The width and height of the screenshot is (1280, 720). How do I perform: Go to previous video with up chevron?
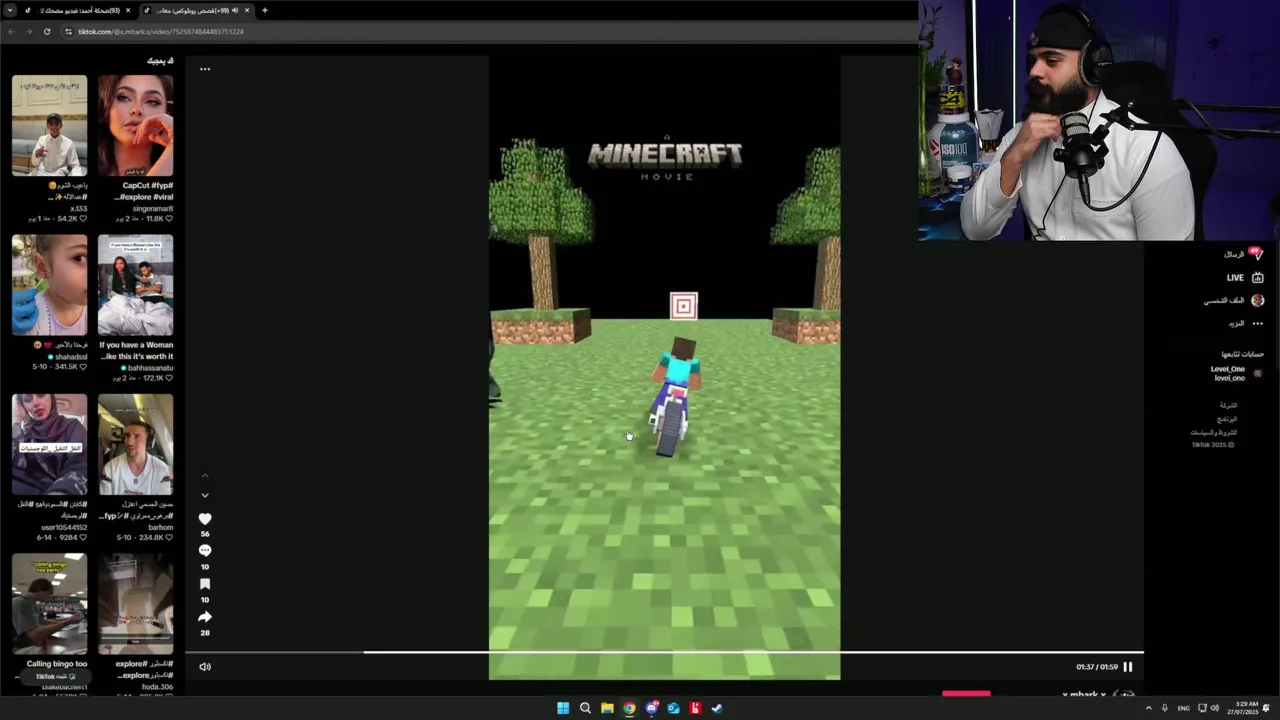coord(205,476)
